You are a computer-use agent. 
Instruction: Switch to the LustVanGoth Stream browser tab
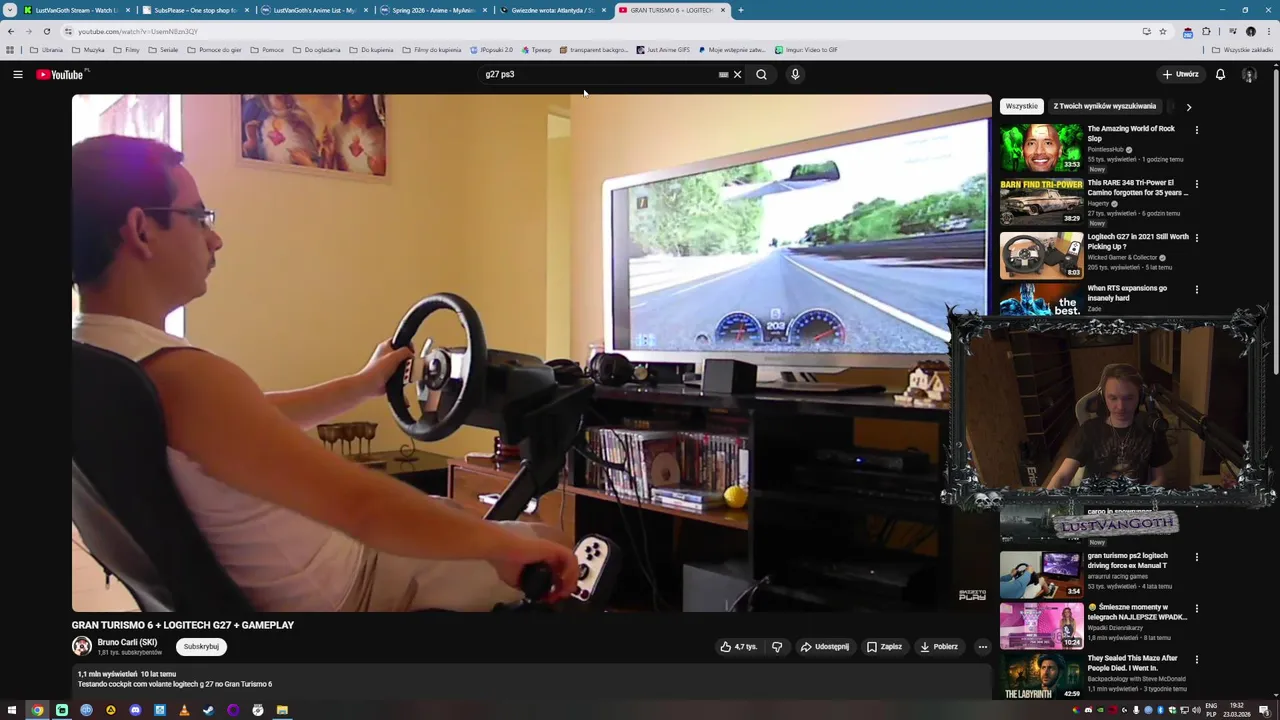(x=76, y=10)
